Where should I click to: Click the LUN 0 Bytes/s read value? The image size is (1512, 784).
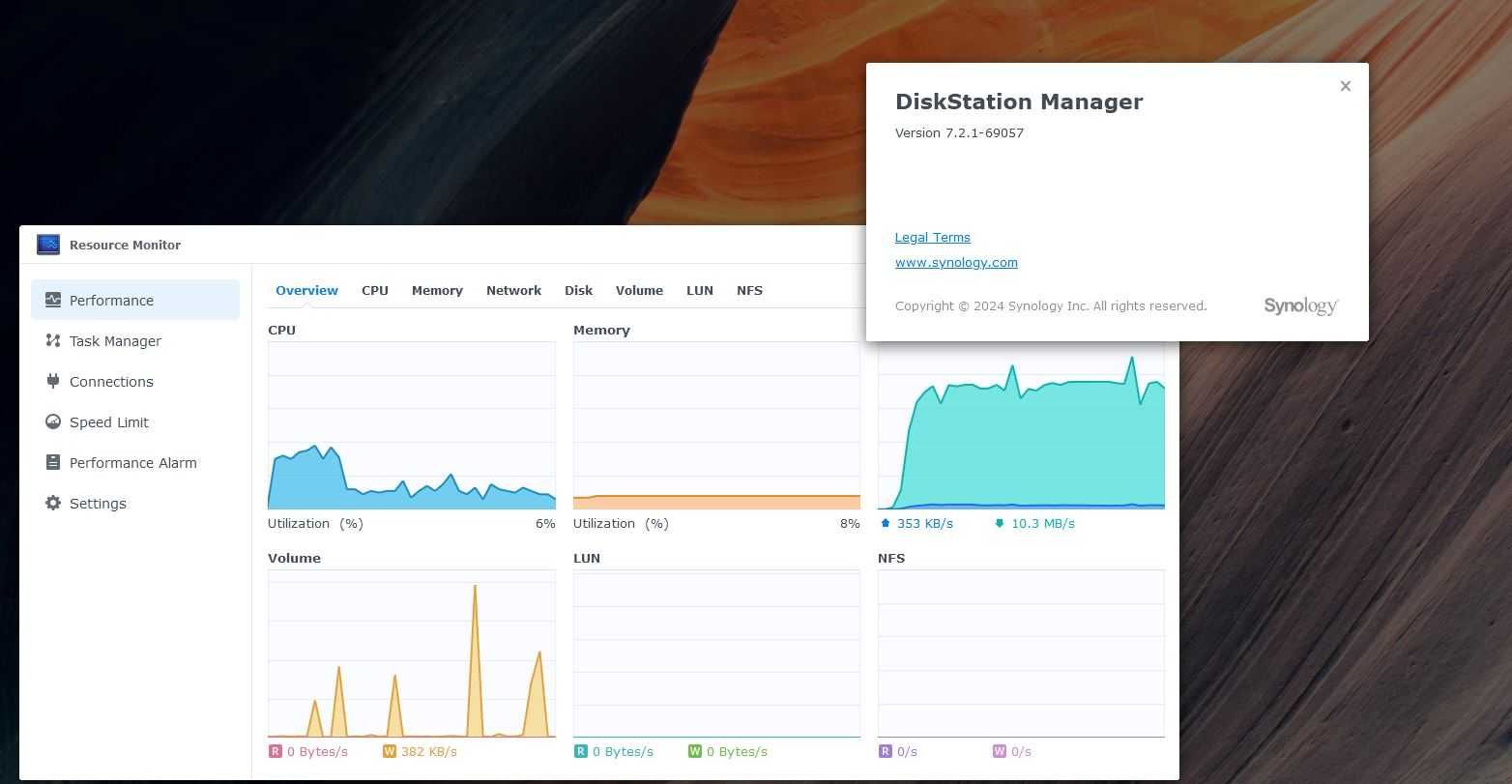pos(623,751)
